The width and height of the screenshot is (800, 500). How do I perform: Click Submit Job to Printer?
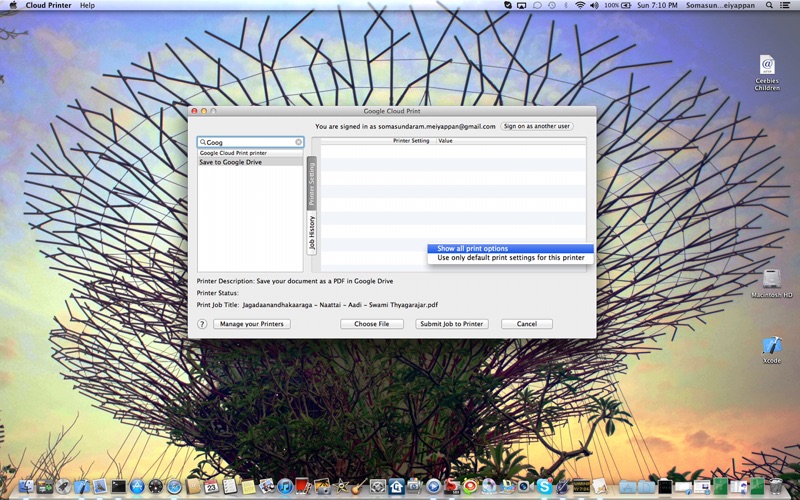click(x=452, y=324)
